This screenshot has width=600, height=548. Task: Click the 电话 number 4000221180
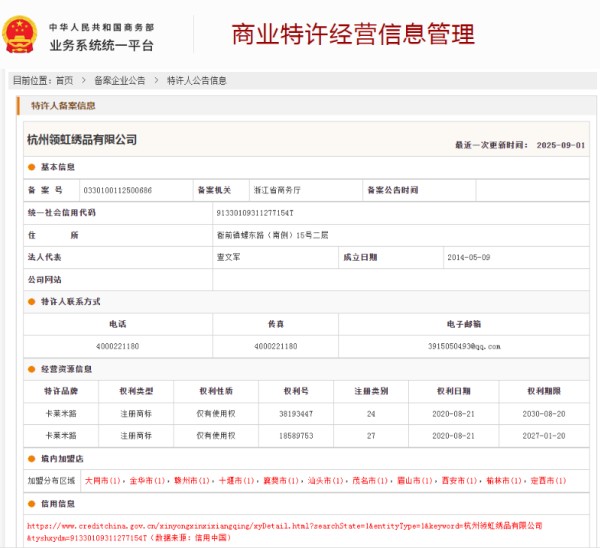(x=117, y=346)
